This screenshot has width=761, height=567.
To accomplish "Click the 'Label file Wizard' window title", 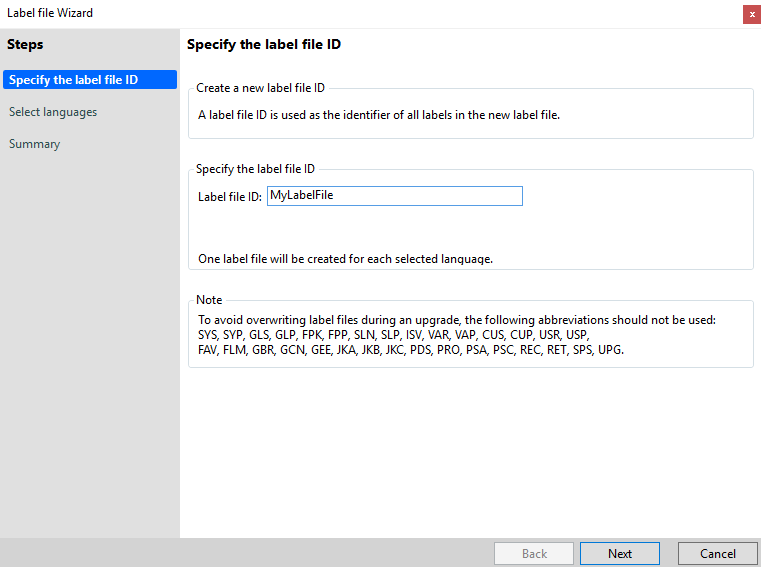I will 50,13.
